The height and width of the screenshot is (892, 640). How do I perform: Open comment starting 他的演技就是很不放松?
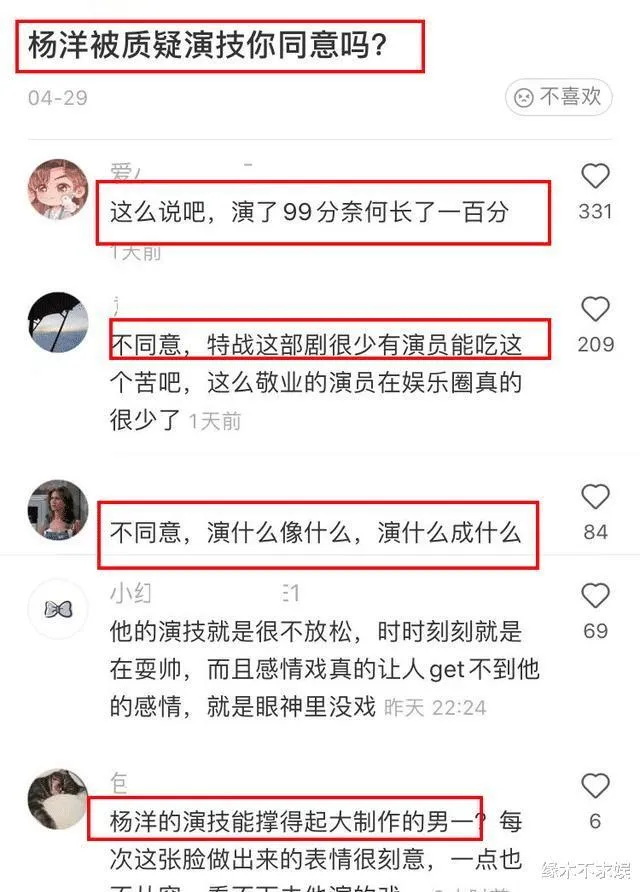324,669
